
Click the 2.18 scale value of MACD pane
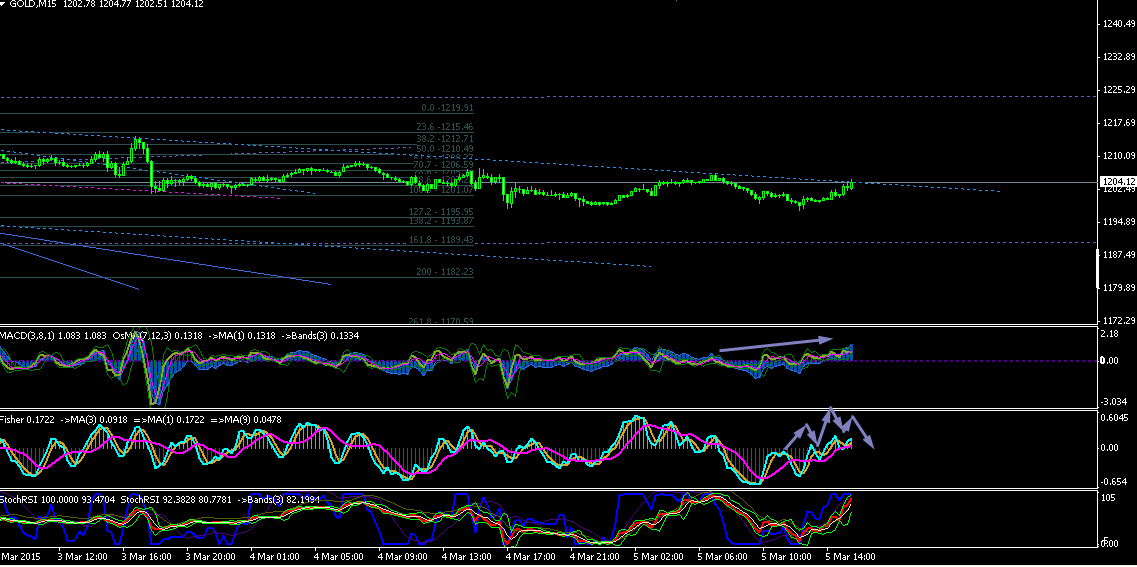[x=1109, y=334]
